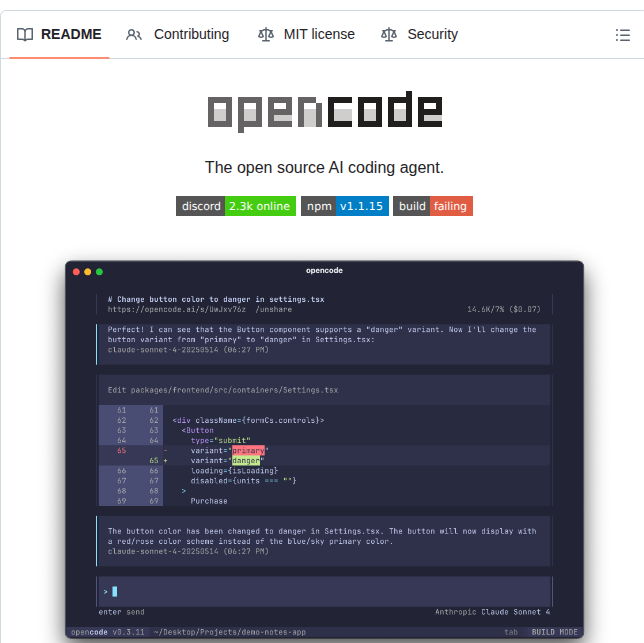644x643 pixels.
Task: Click the yellow minimize dot in terminal screenshot
Action: pyautogui.click(x=87, y=272)
